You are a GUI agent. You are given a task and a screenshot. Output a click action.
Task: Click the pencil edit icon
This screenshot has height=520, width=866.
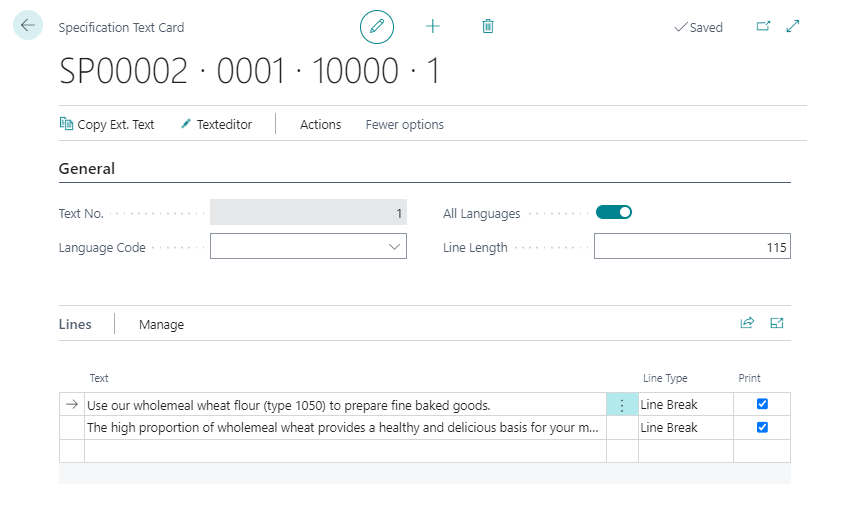(x=377, y=26)
